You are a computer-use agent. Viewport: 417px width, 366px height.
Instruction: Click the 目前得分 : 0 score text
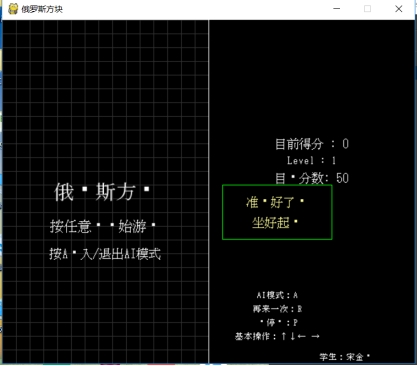[x=312, y=144]
